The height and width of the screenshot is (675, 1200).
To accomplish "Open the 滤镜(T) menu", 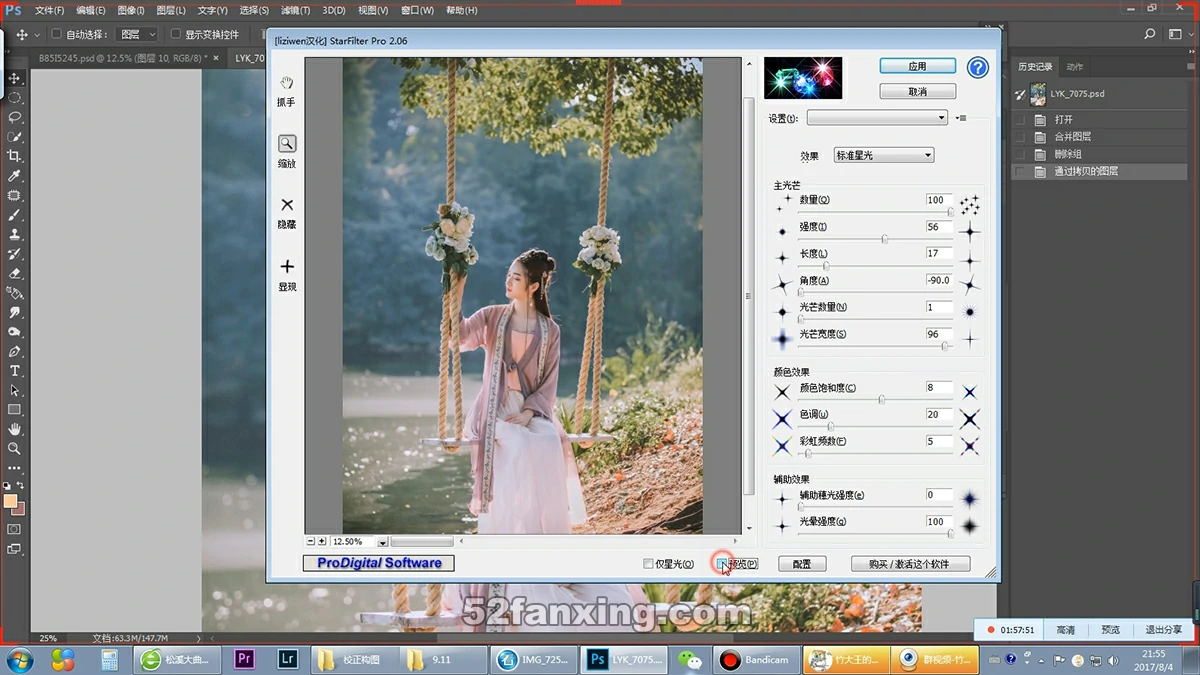I will click(x=295, y=10).
